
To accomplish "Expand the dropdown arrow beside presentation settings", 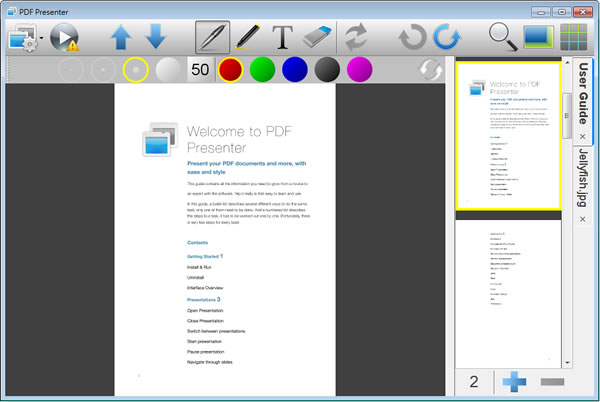I will pyautogui.click(x=41, y=37).
